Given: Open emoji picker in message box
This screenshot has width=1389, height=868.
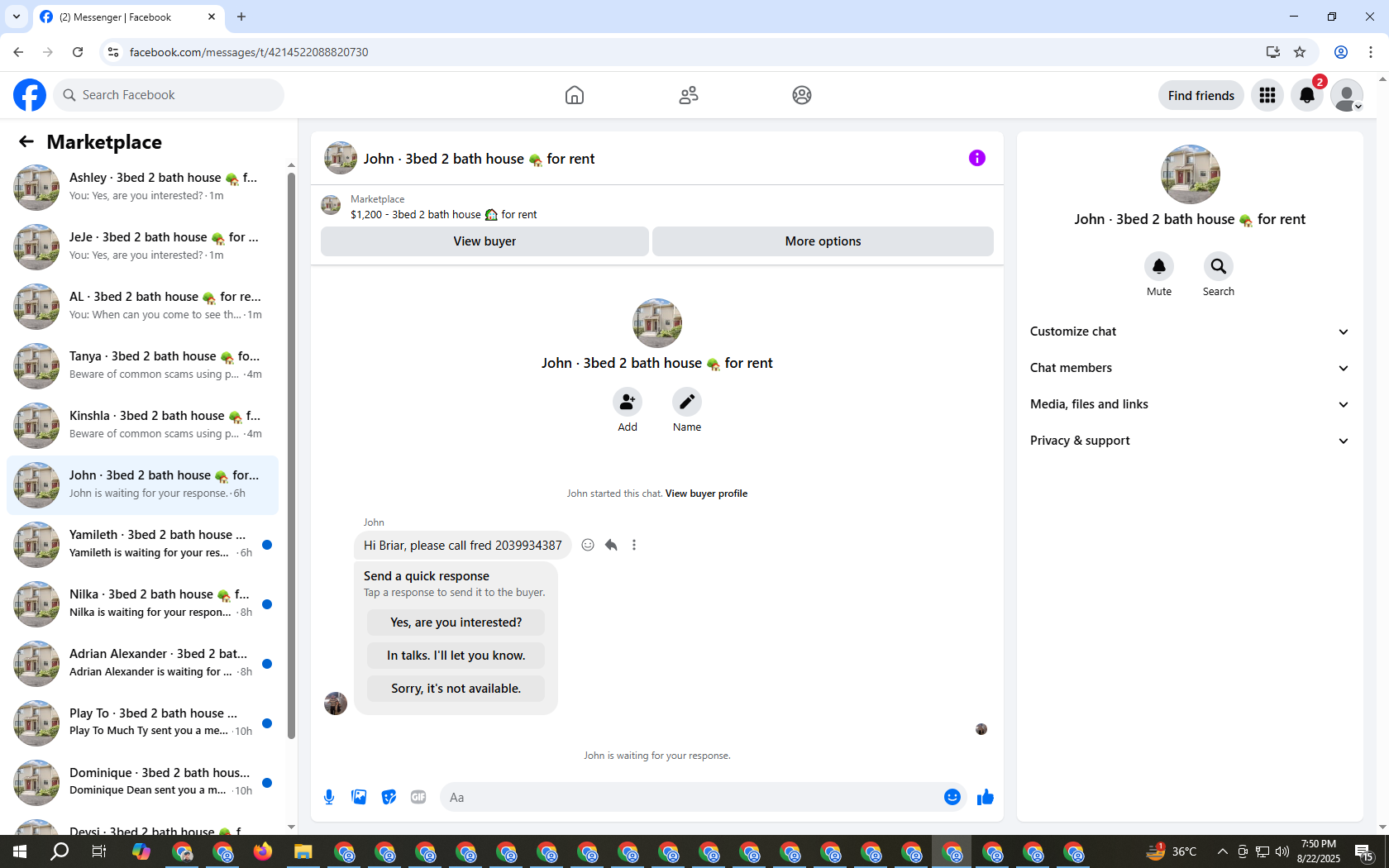Looking at the screenshot, I should (952, 797).
